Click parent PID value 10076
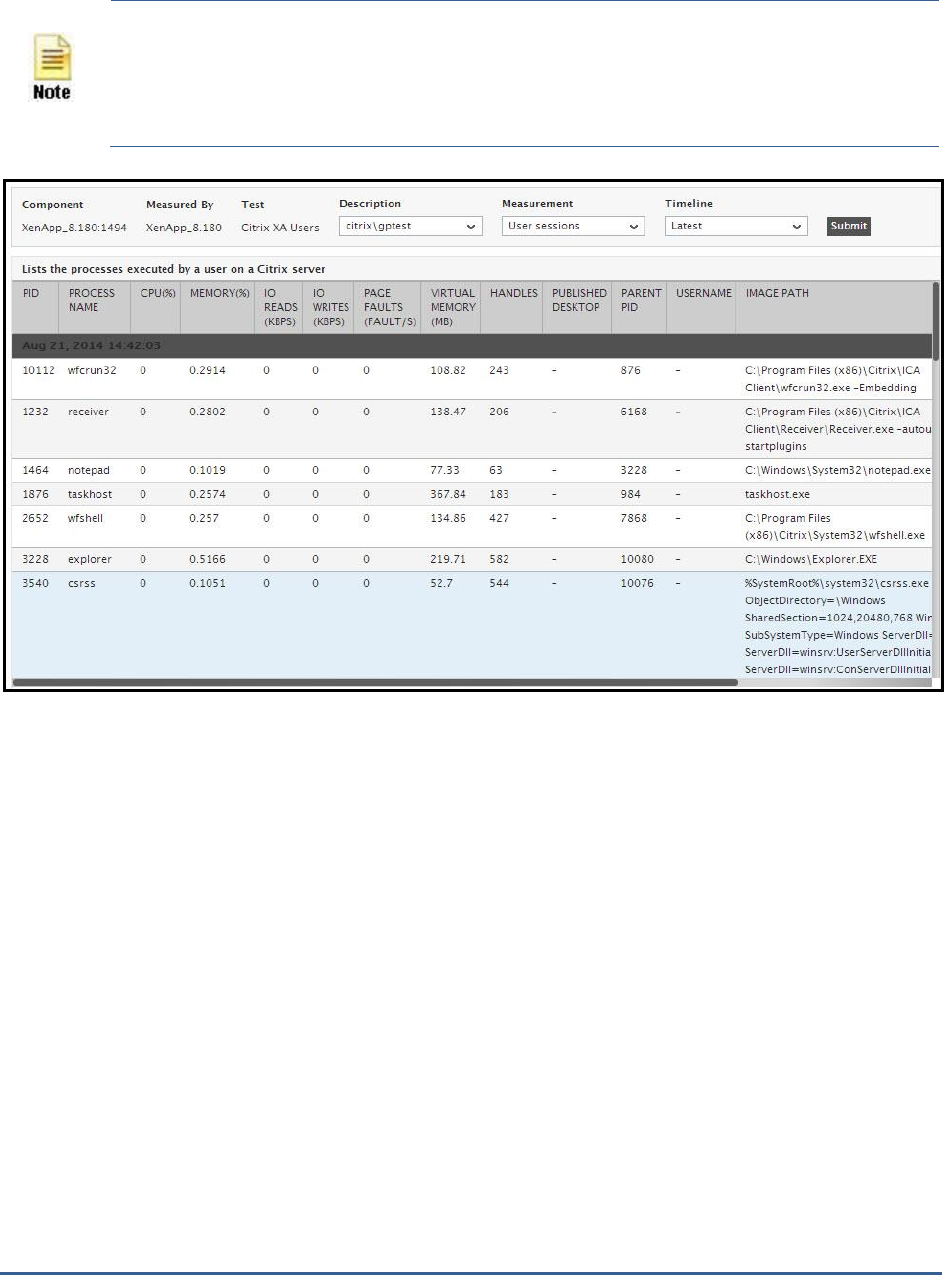944x1275 pixels. [637, 583]
